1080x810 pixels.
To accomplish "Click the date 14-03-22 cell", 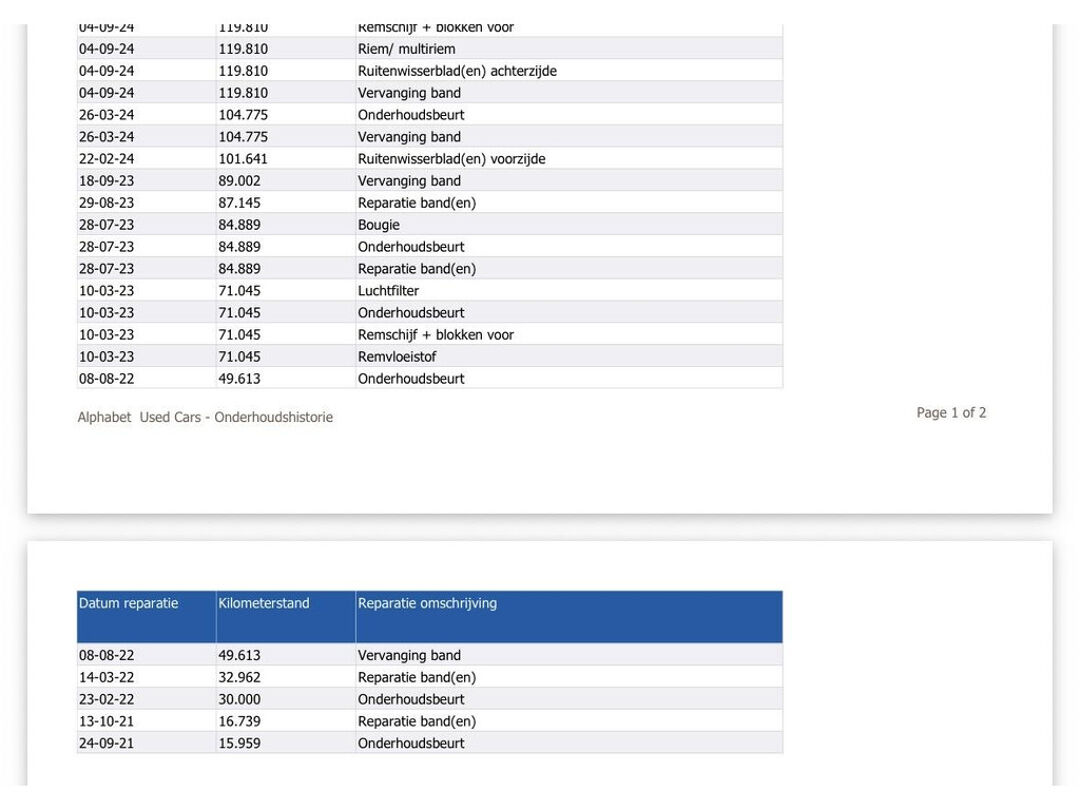I will (107, 678).
